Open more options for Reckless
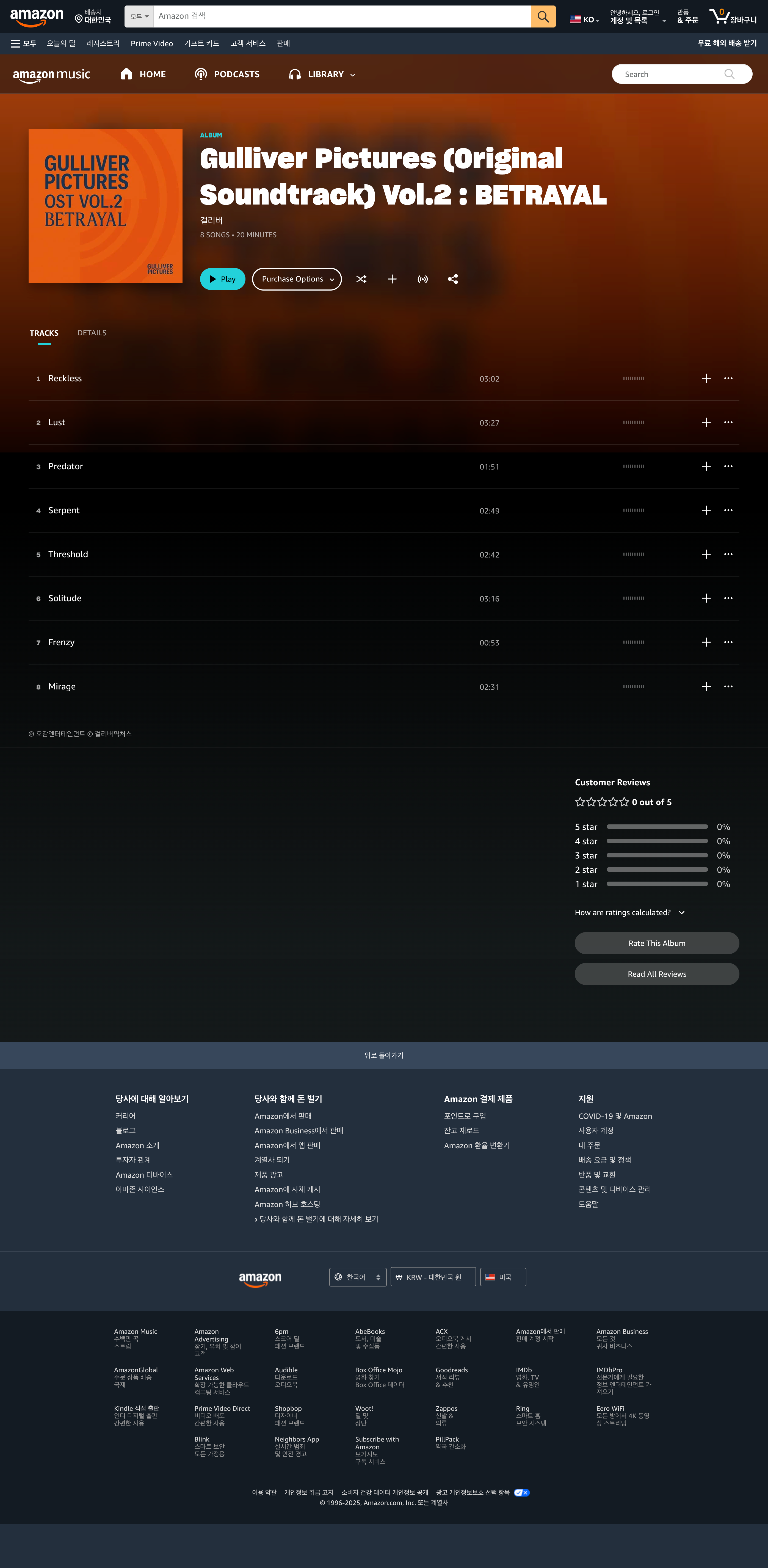 point(728,379)
